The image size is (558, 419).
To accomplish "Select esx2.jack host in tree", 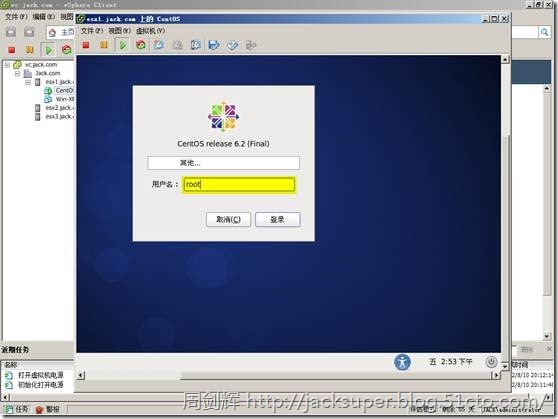I will [x=59, y=108].
